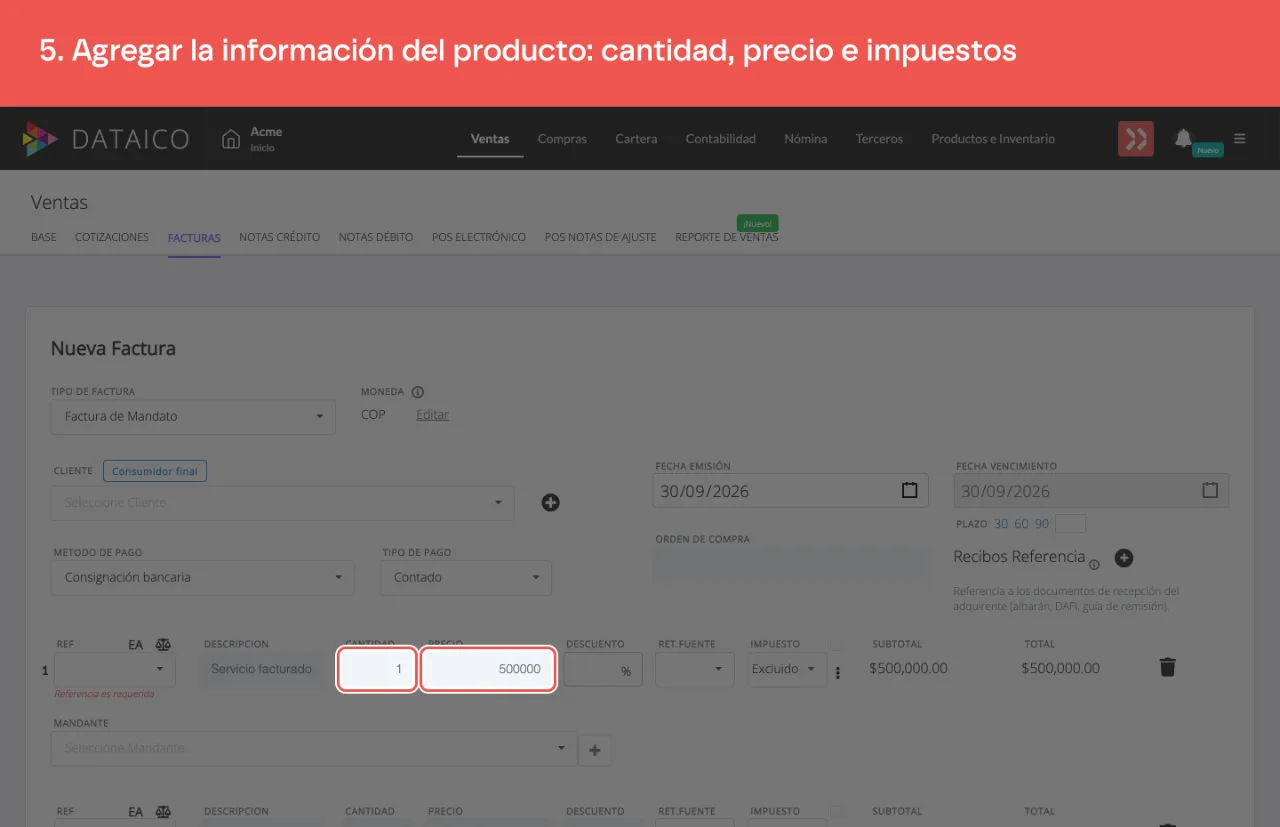Toggle the switch beside IMPUESTO on line 1

(x=836, y=644)
